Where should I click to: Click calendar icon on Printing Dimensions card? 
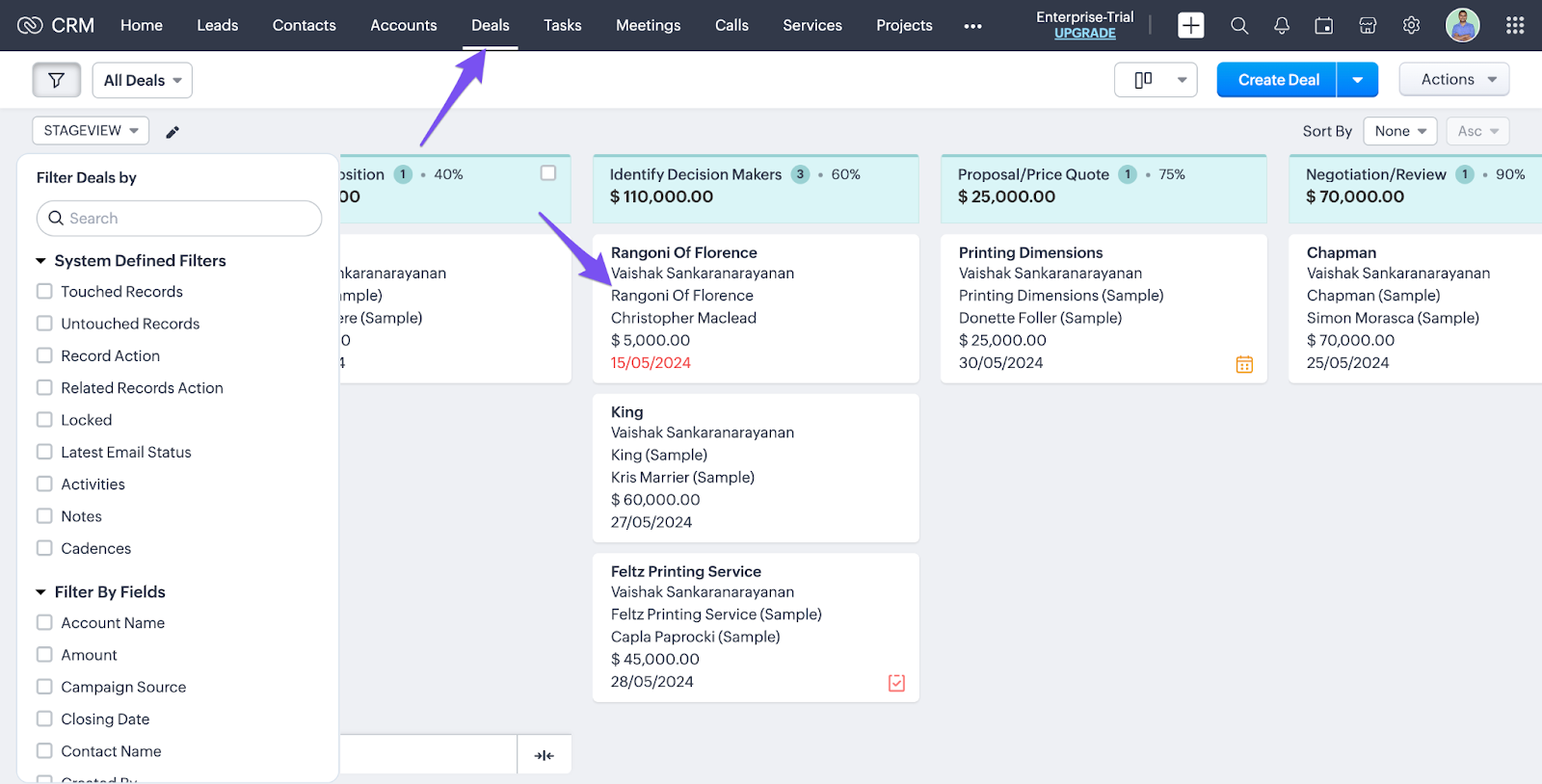point(1244,364)
